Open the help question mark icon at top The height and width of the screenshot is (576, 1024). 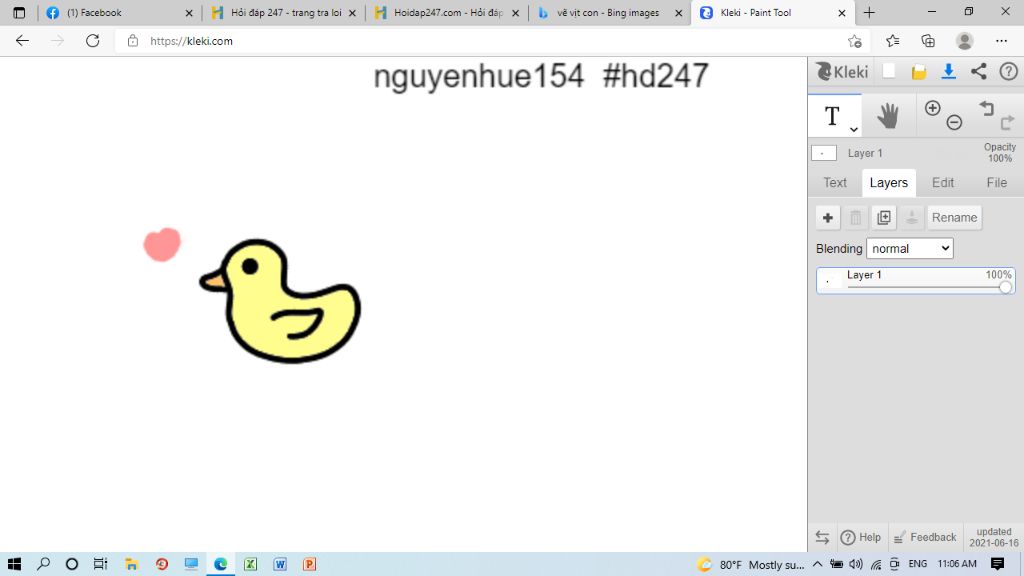1008,71
